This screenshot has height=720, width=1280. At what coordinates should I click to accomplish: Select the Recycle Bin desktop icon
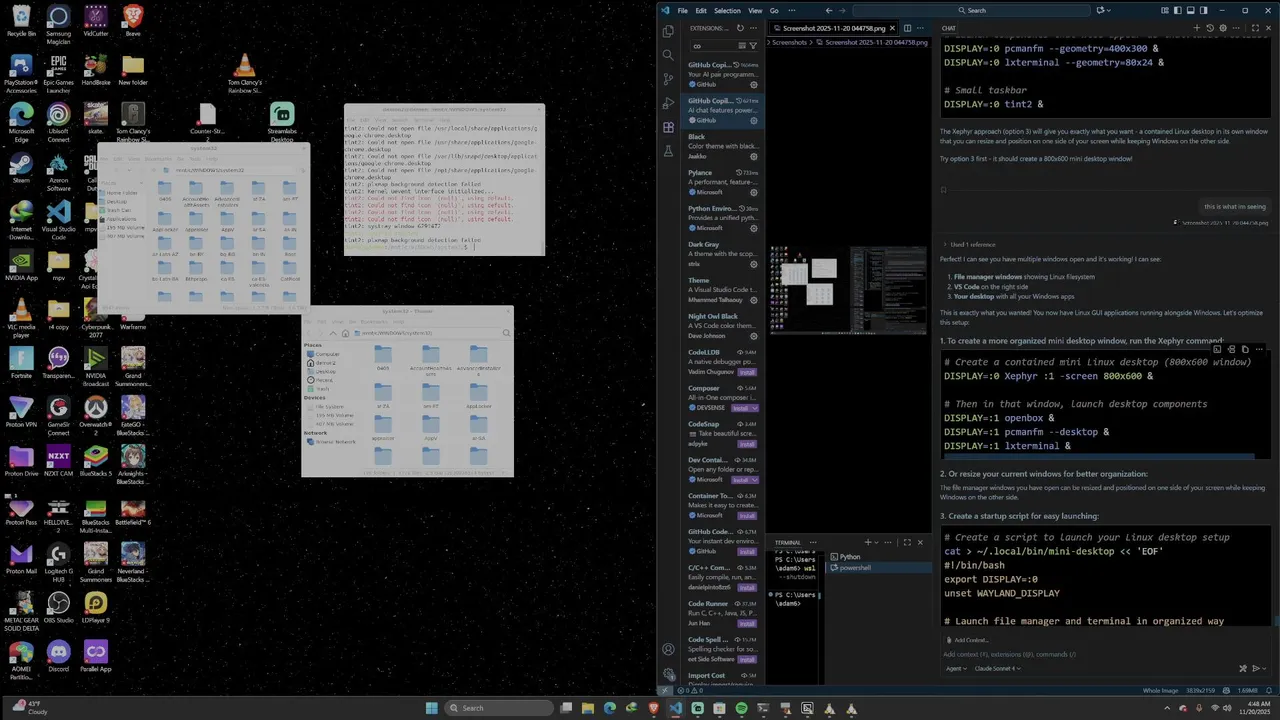[x=21, y=20]
